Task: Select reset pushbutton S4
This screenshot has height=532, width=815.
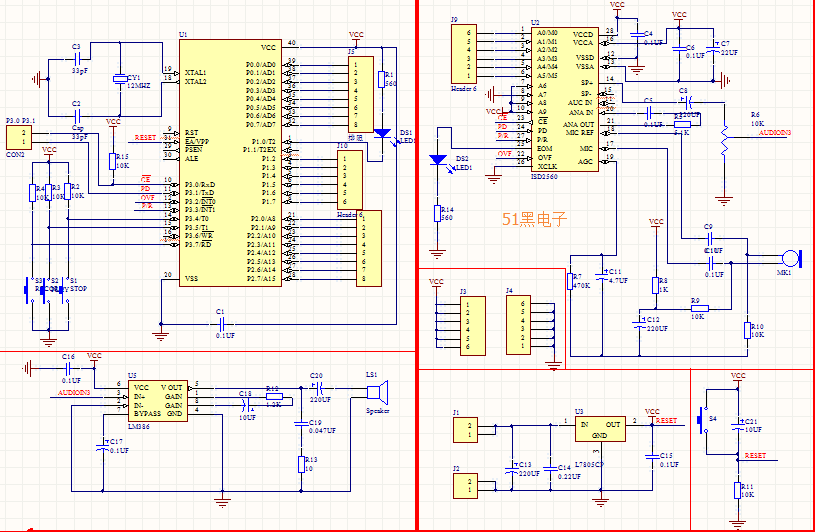Action: (702, 420)
